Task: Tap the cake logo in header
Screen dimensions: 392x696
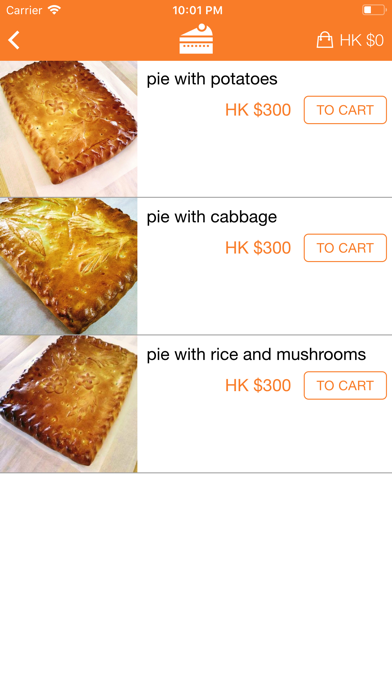Action: [x=196, y=39]
